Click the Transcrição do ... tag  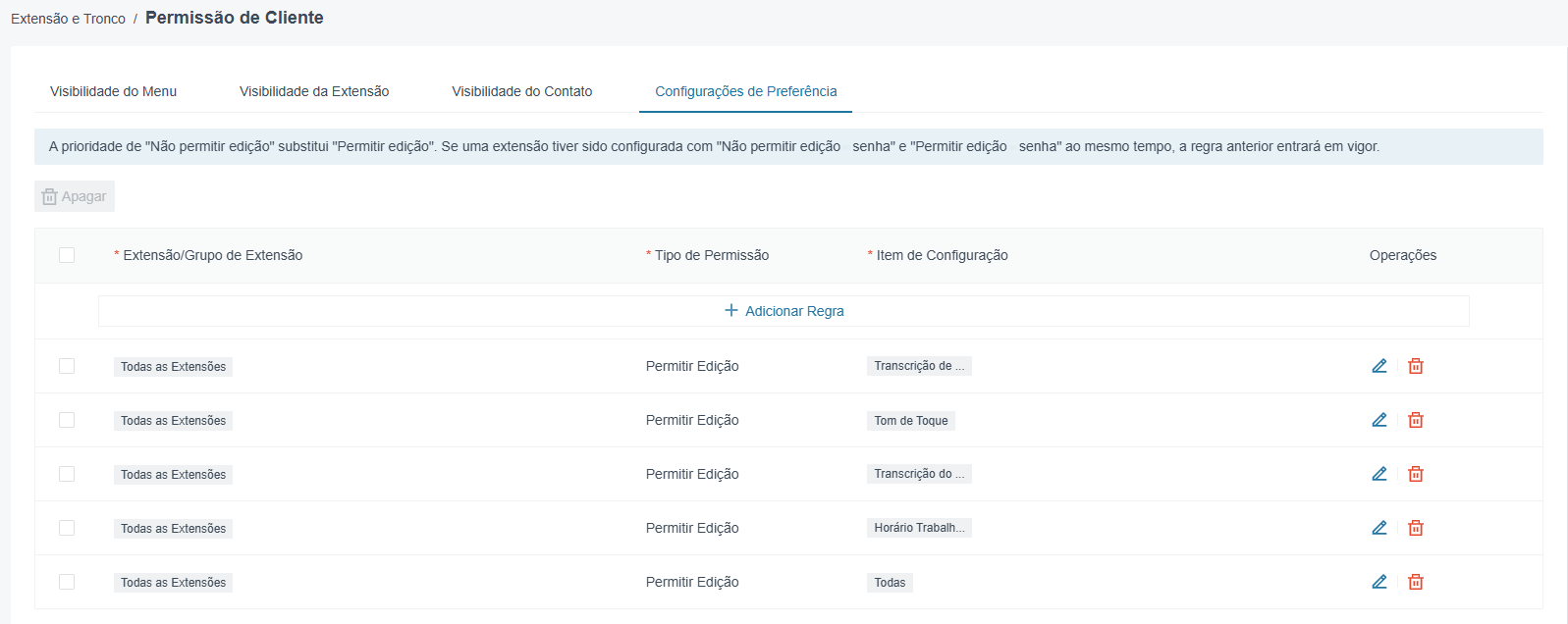pyautogui.click(x=919, y=474)
